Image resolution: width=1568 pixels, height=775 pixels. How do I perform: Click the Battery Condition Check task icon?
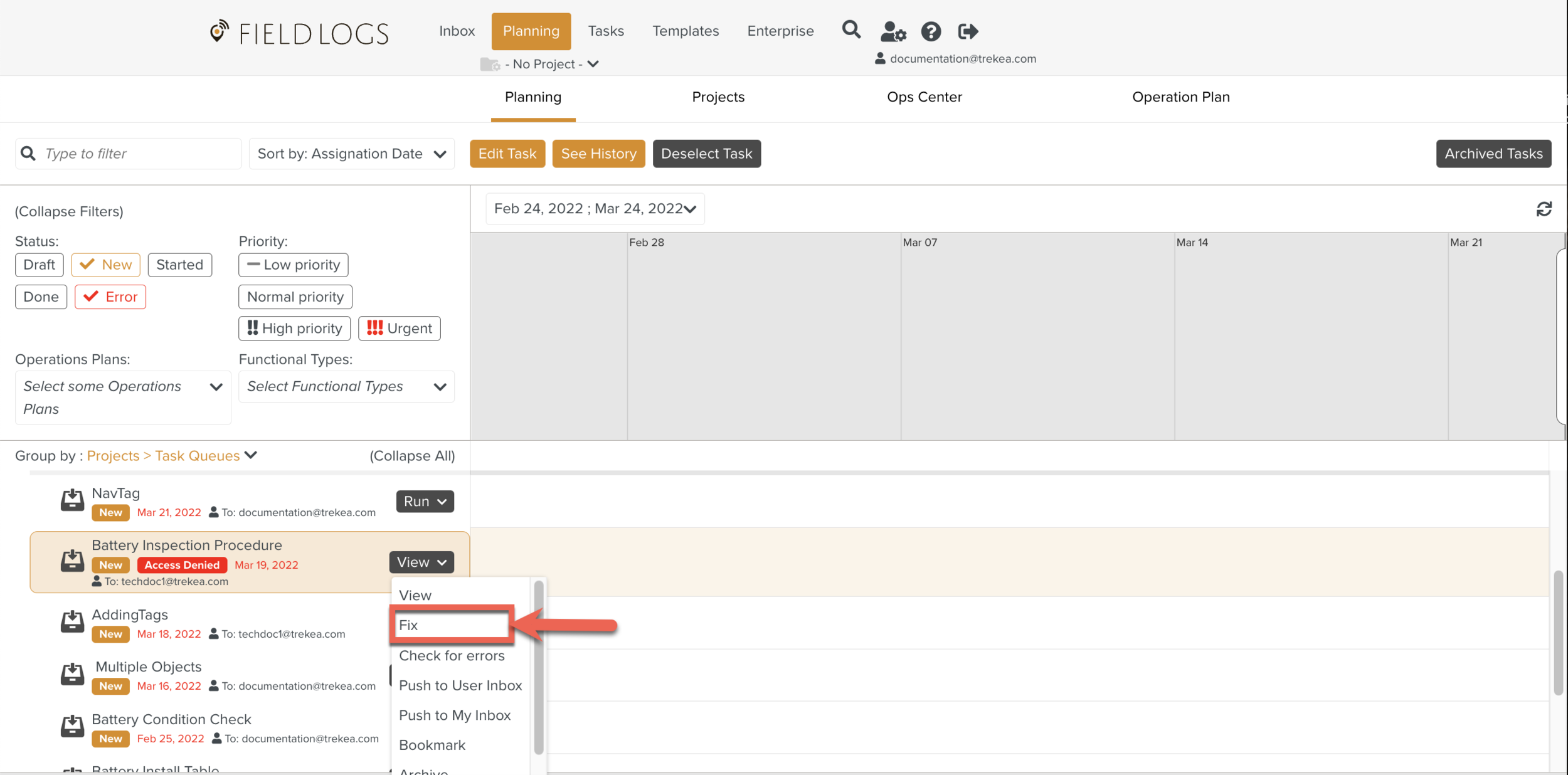pyautogui.click(x=72, y=726)
